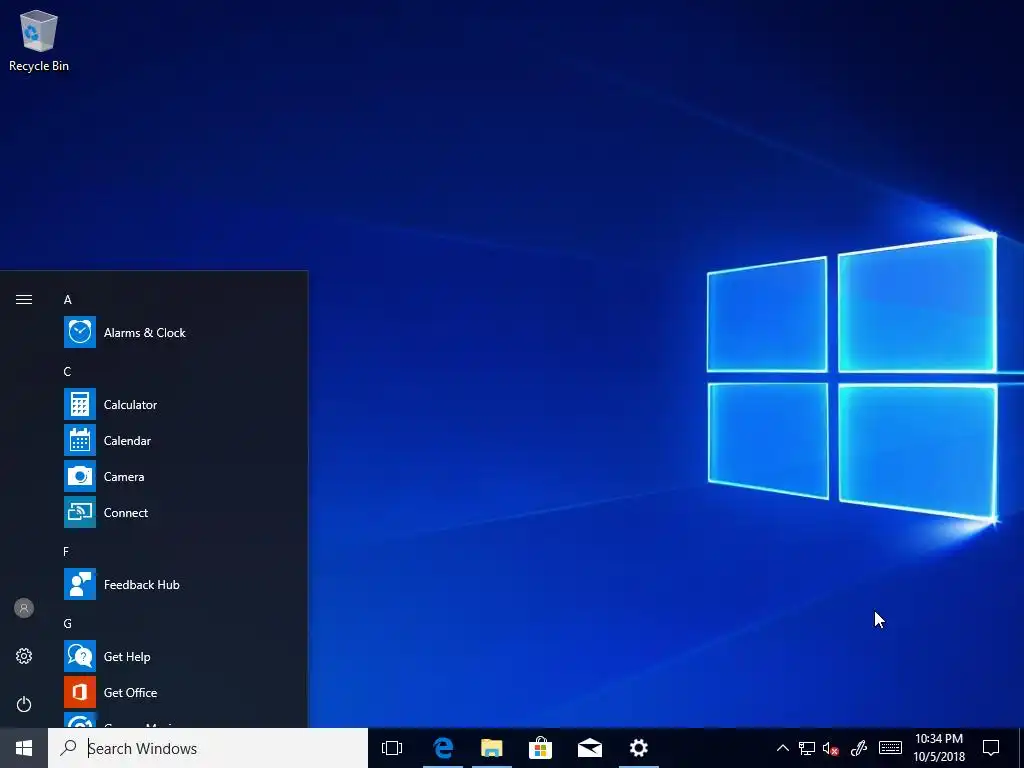Open Alarms & Clock app icon
The image size is (1024, 768).
tap(80, 332)
